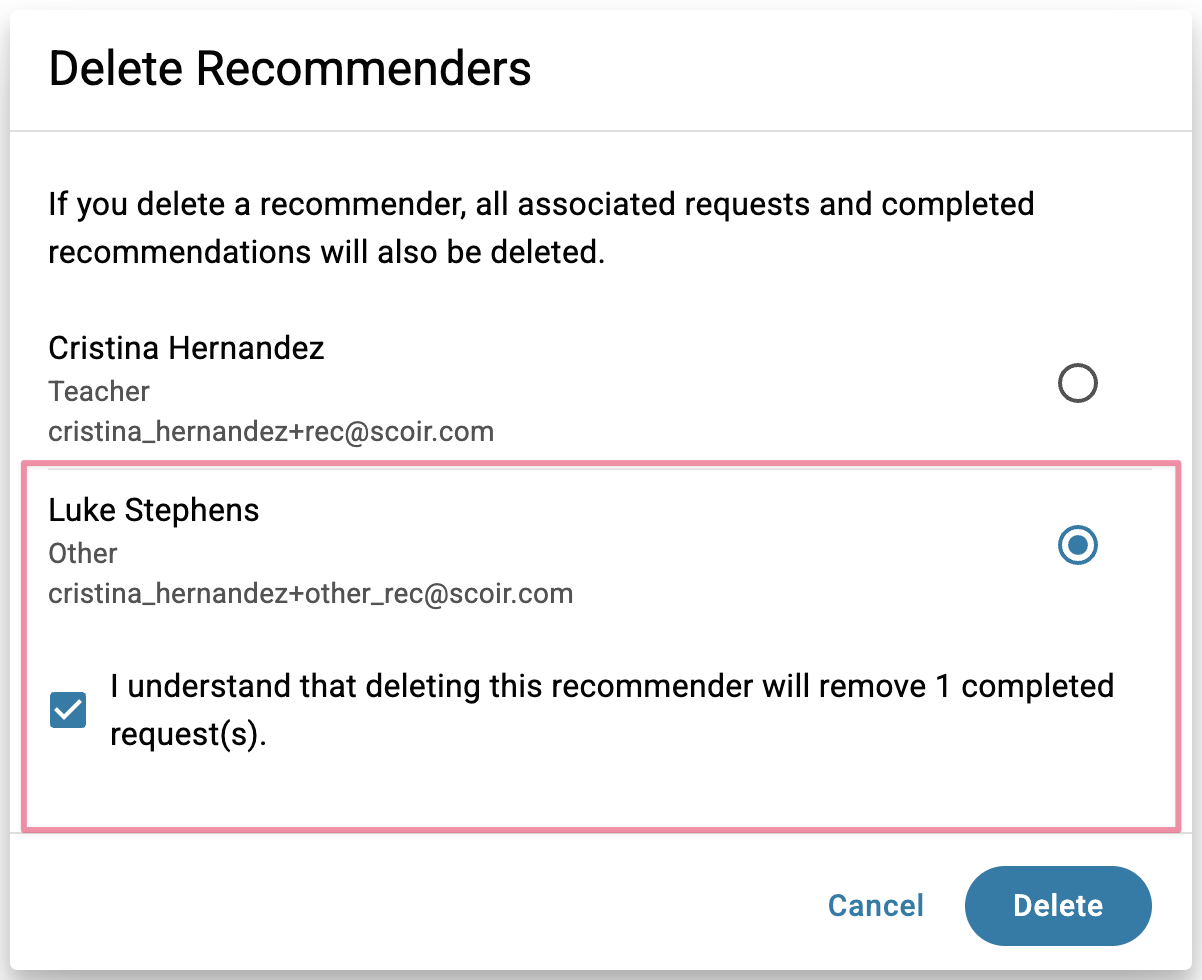1202x980 pixels.
Task: Select the Cristina Hernandez radio button
Action: pos(1077,383)
